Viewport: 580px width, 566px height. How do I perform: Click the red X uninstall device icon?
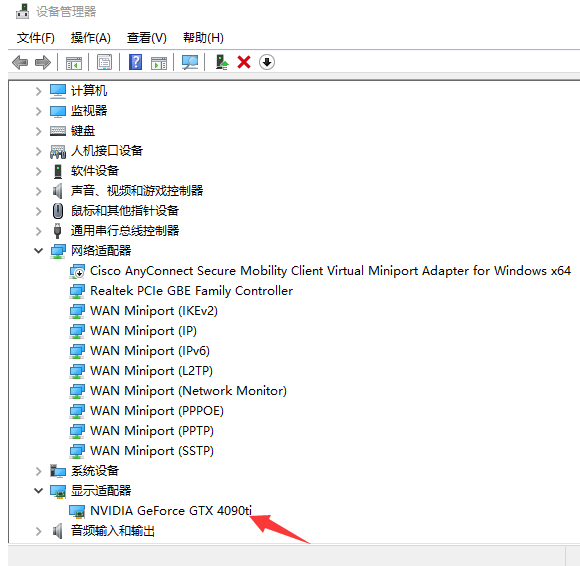244,62
